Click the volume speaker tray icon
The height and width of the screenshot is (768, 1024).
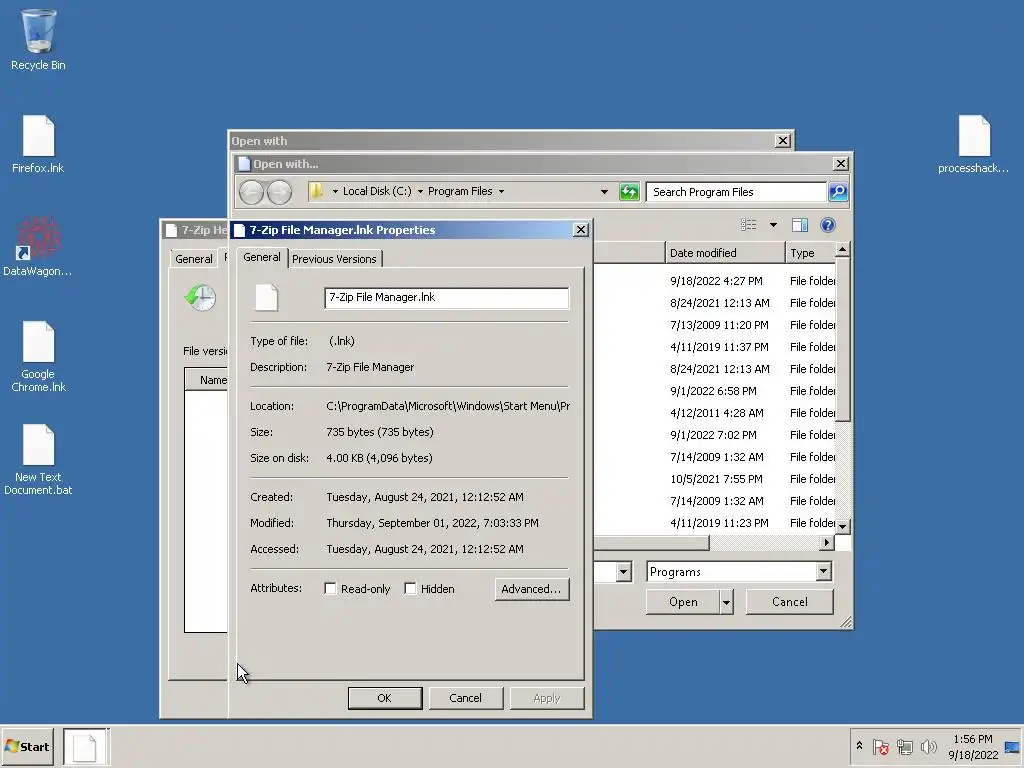(928, 746)
